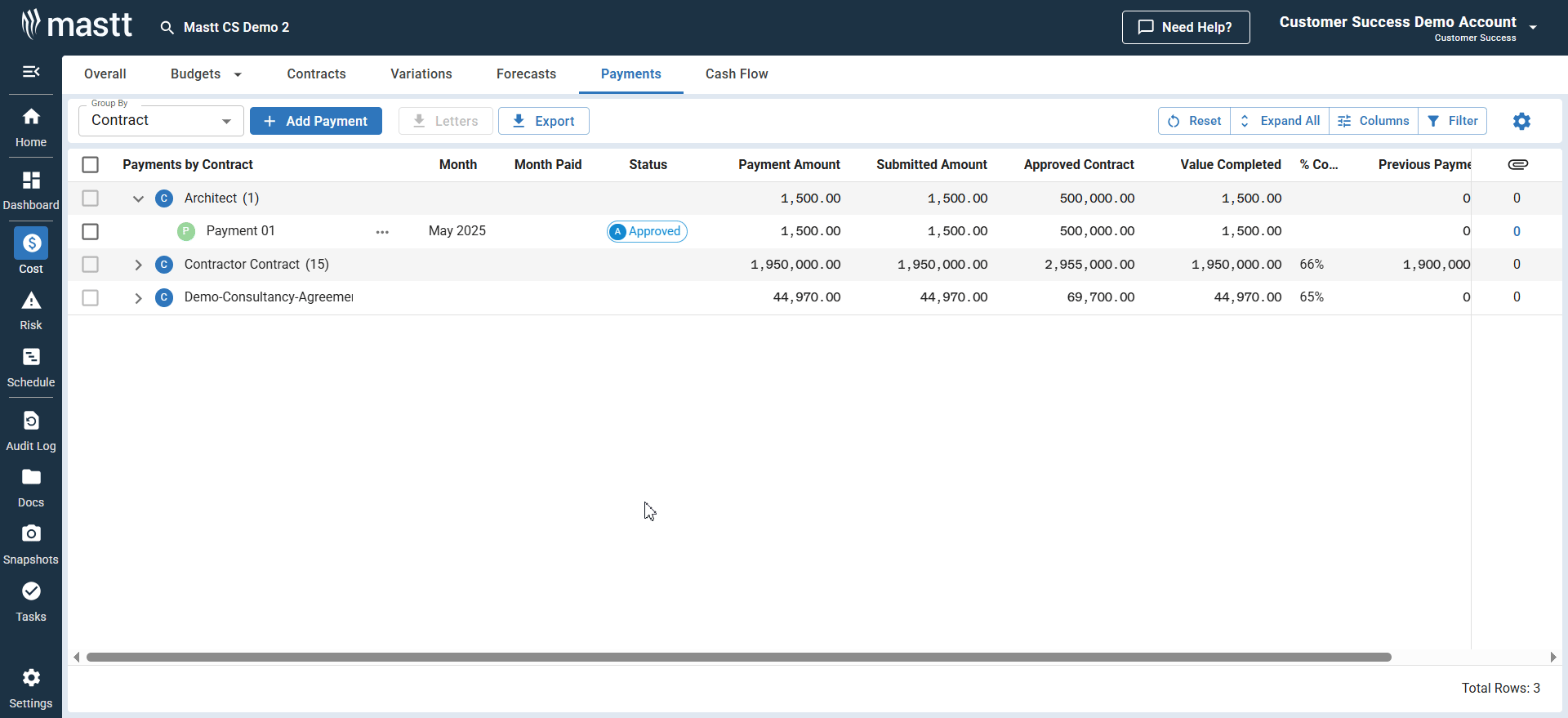Click the Contractor Contract C badge
Image resolution: width=1568 pixels, height=718 pixels.
[x=164, y=265]
